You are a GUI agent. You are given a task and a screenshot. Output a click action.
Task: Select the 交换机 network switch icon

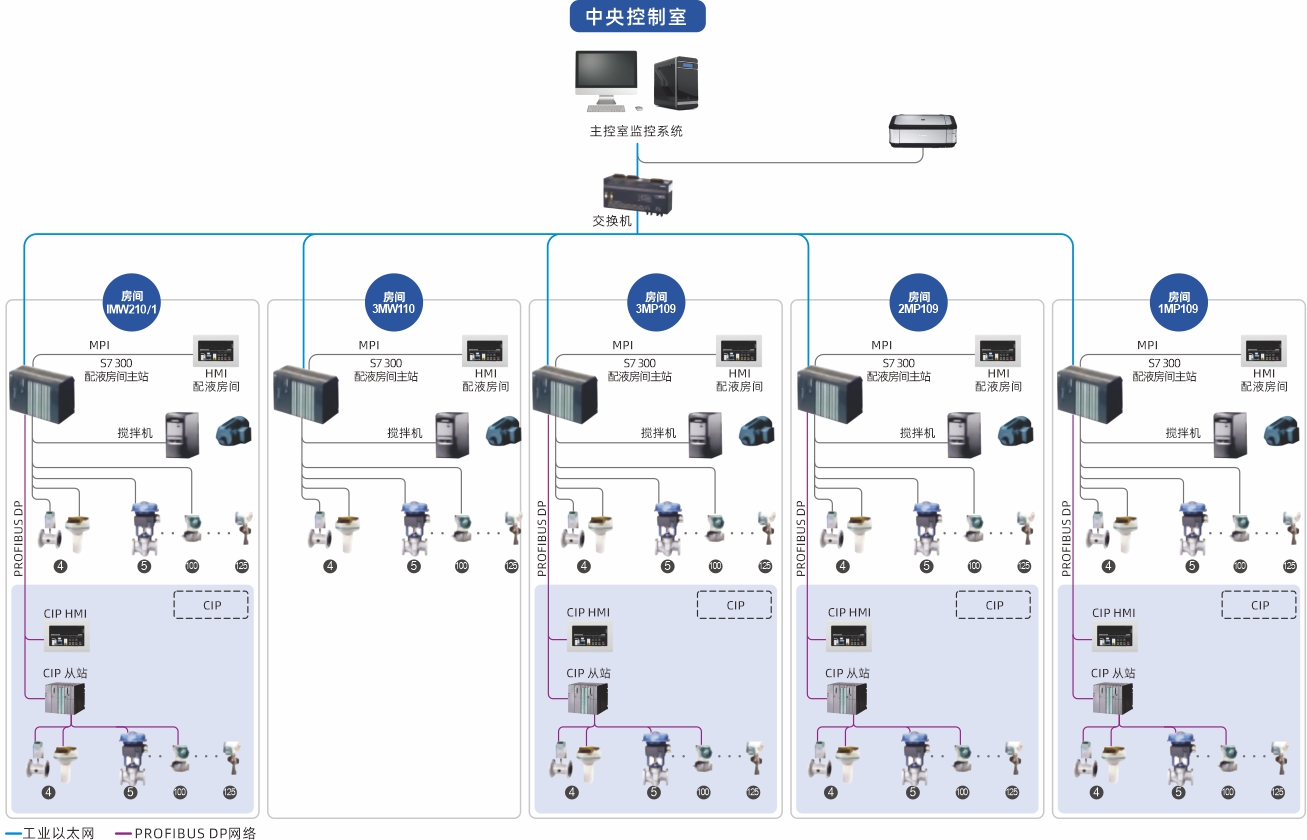pyautogui.click(x=637, y=194)
